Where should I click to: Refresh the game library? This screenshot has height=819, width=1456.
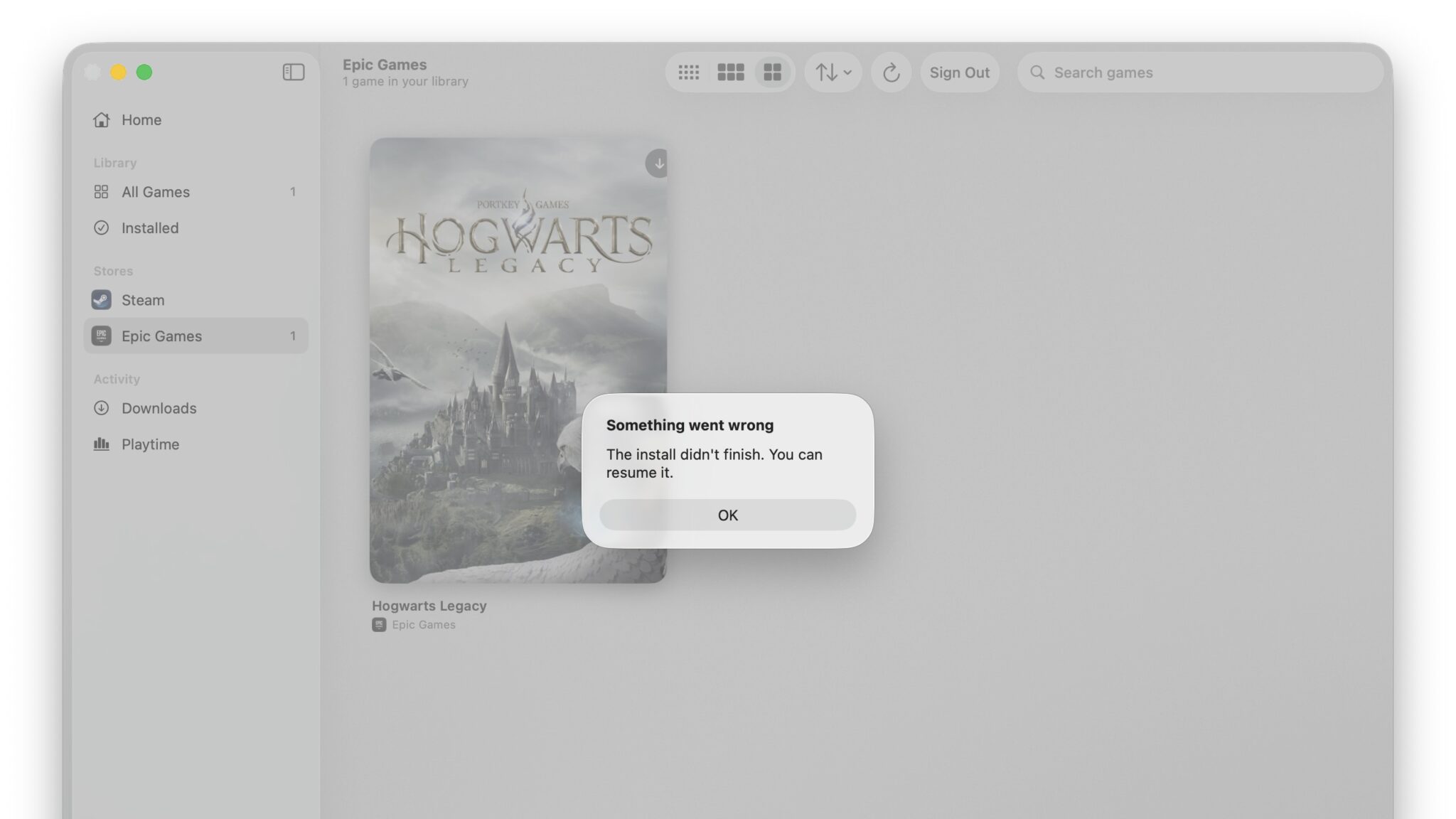click(x=891, y=73)
